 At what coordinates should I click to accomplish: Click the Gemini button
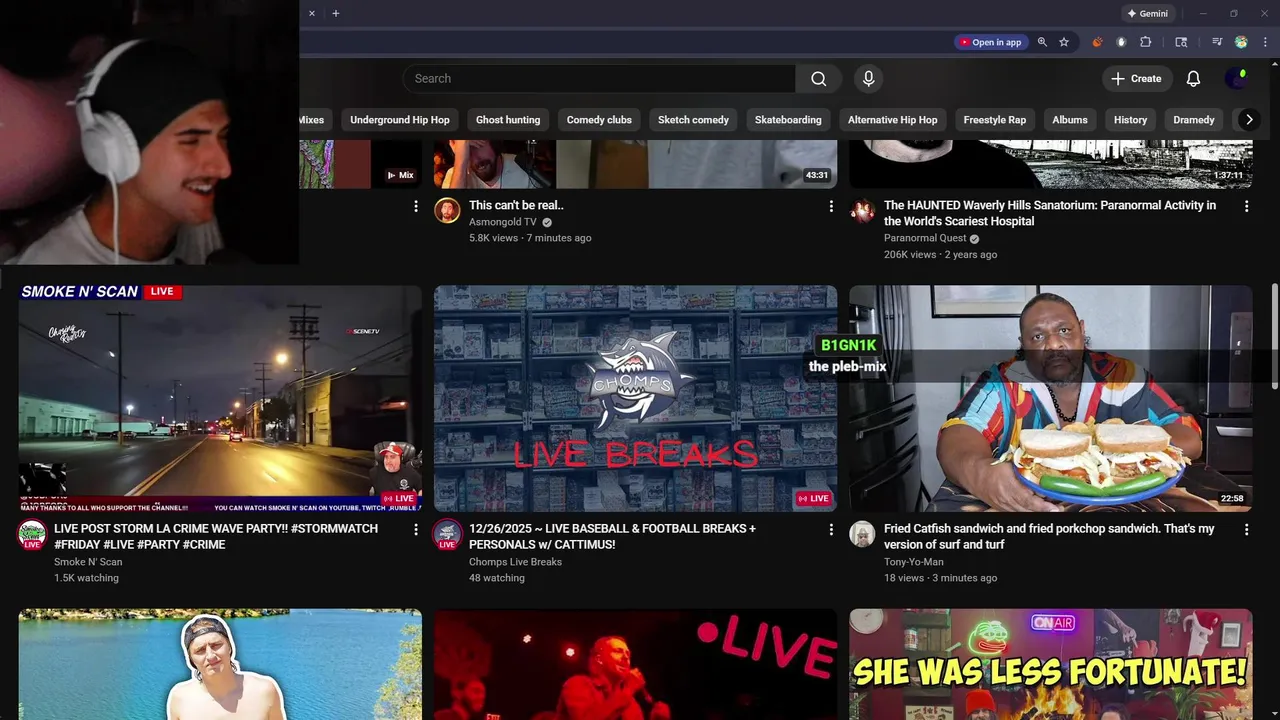tap(1147, 14)
